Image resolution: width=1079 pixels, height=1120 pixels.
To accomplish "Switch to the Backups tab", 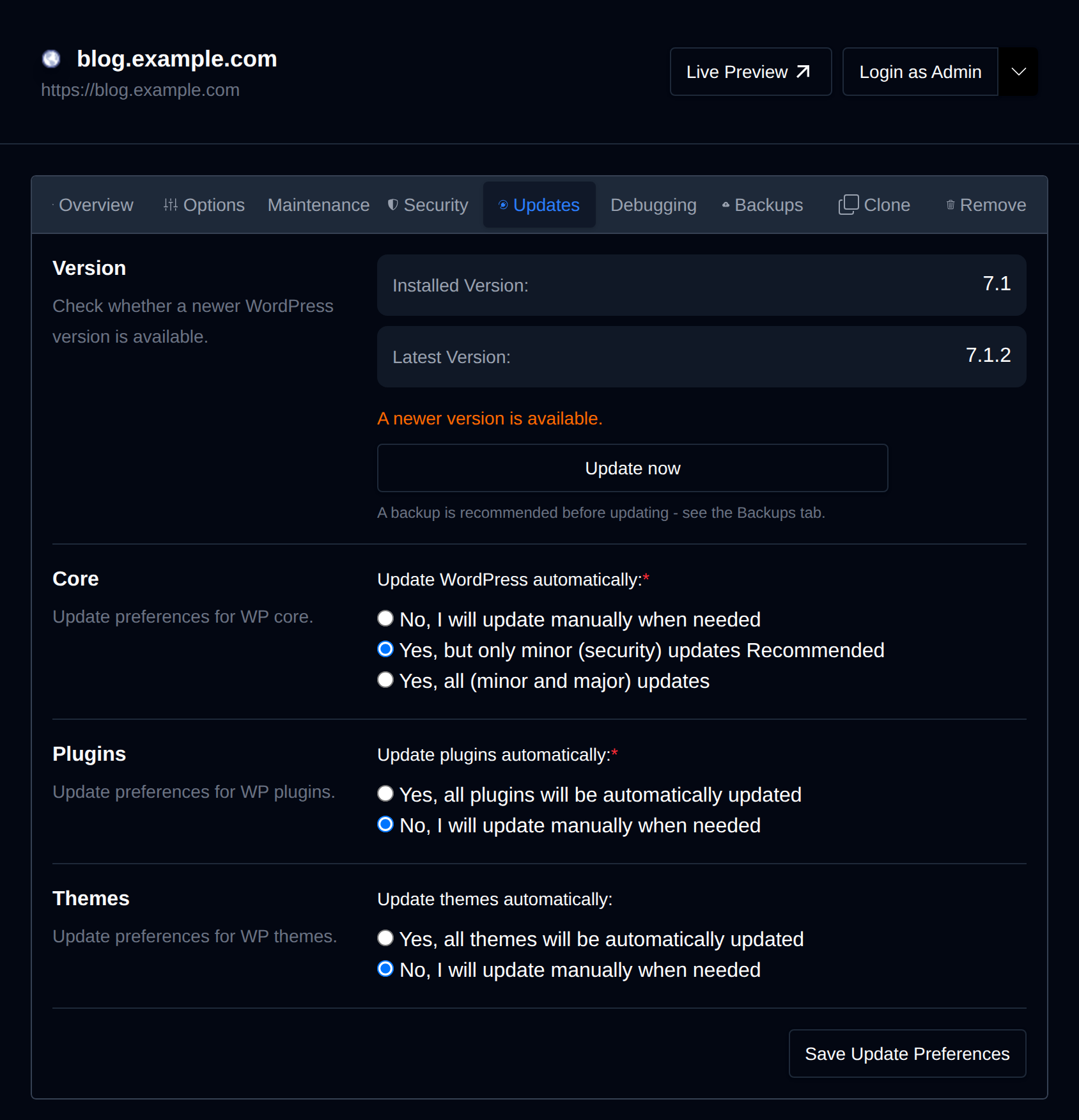I will click(763, 205).
